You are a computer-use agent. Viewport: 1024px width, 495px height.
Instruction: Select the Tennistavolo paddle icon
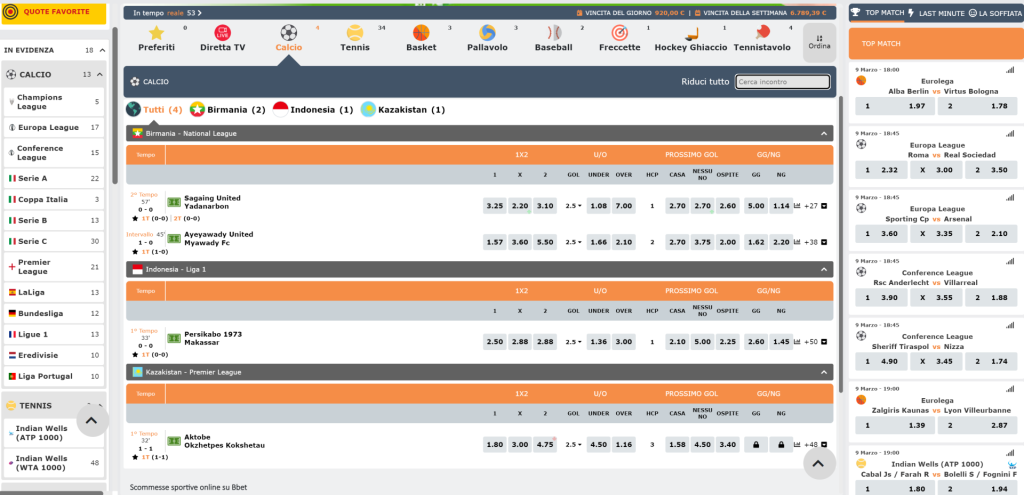[762, 33]
